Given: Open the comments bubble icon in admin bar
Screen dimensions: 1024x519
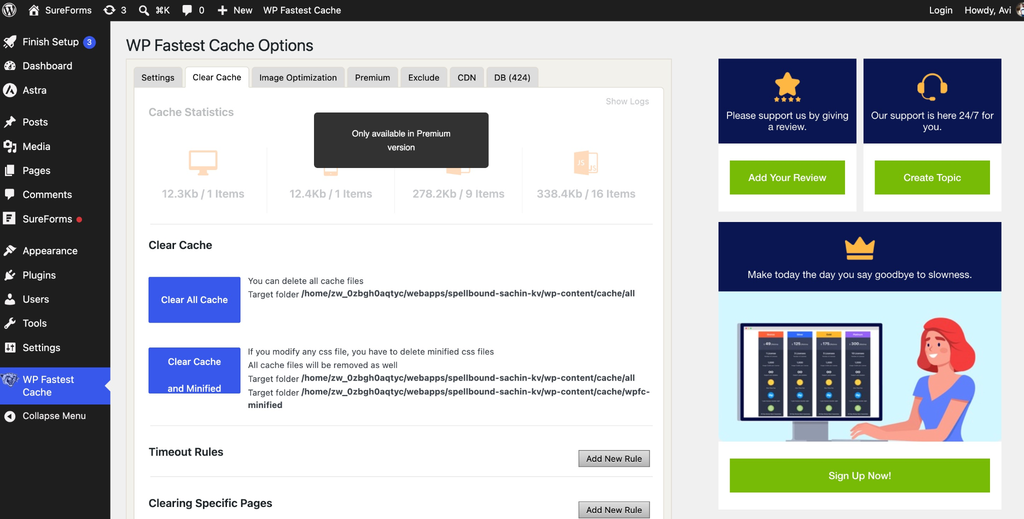Looking at the screenshot, I should point(187,10).
